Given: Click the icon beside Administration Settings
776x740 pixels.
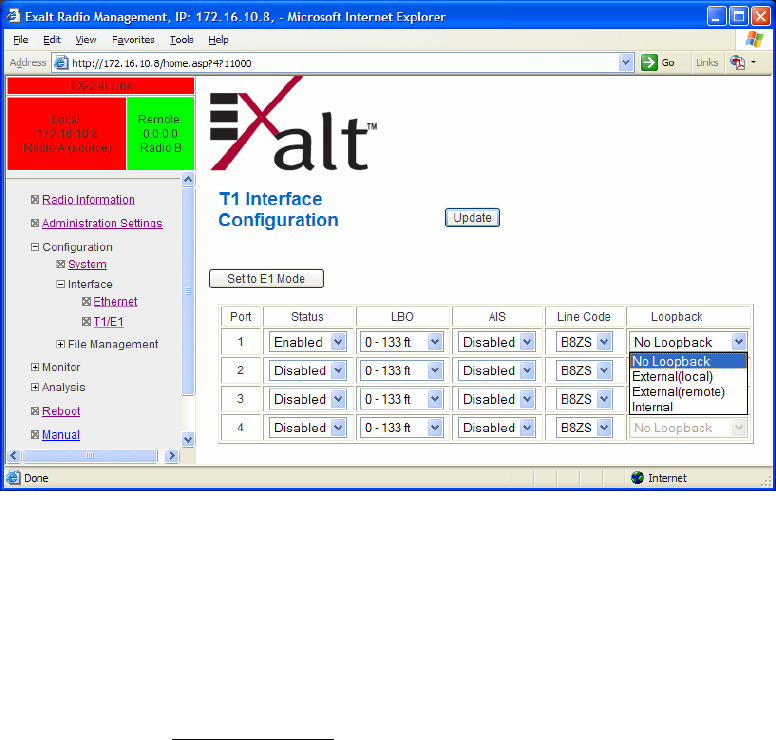Looking at the screenshot, I should [35, 223].
